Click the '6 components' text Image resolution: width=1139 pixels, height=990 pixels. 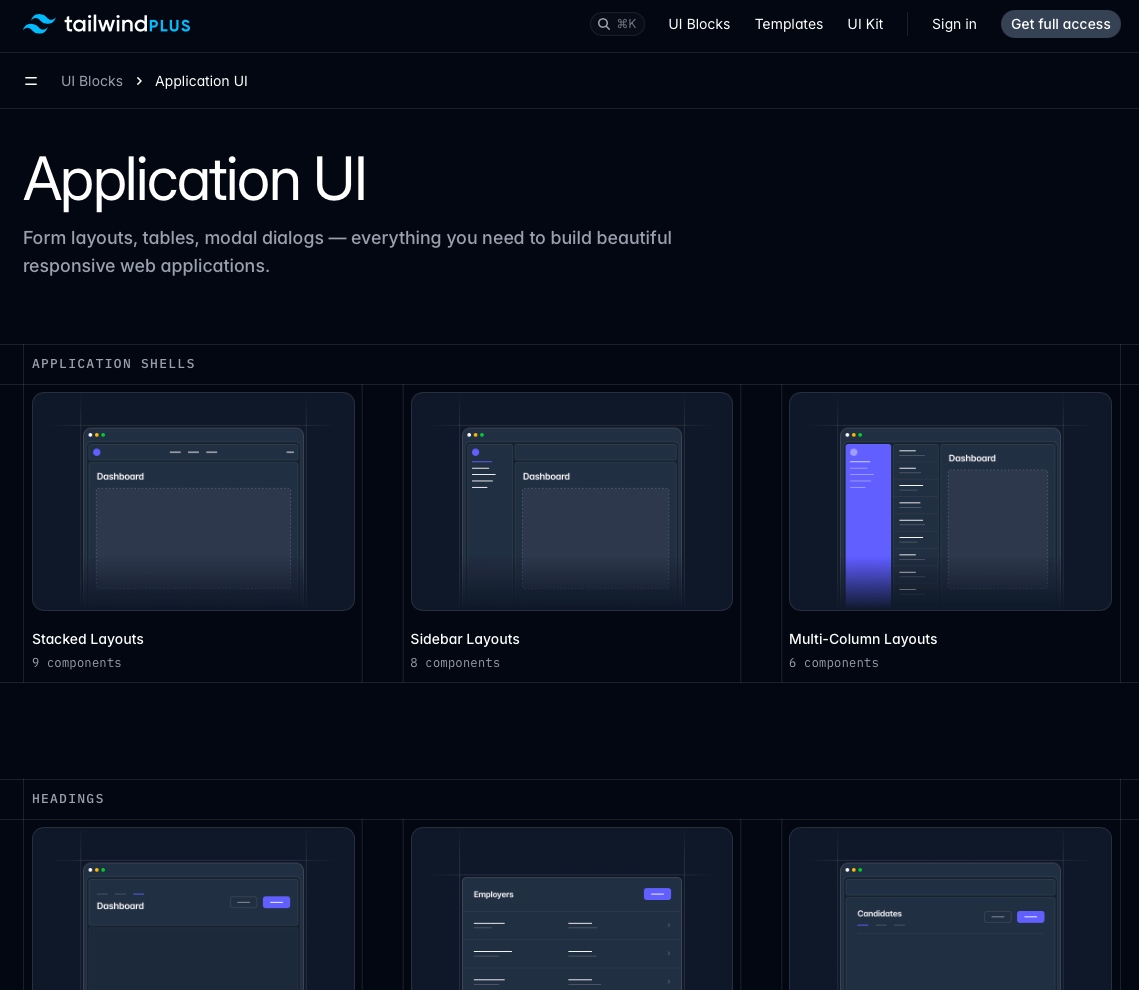pyautogui.click(x=834, y=663)
